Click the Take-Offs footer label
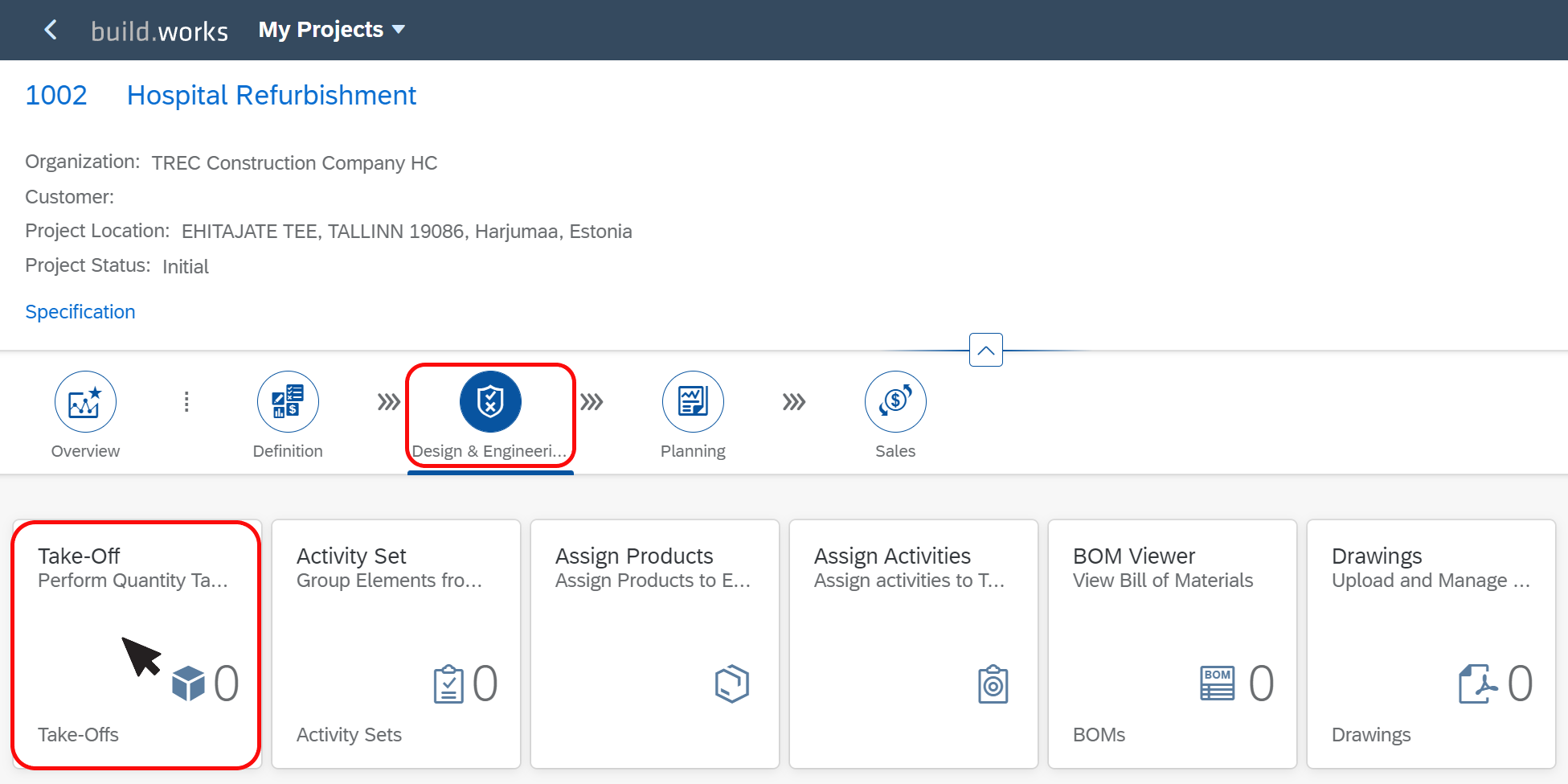 [x=78, y=735]
